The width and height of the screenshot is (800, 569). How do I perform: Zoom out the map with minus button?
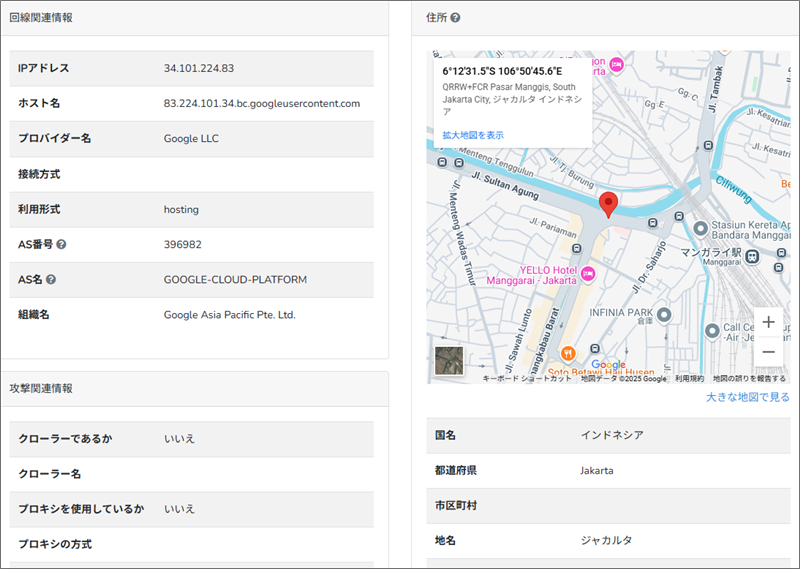coord(768,352)
